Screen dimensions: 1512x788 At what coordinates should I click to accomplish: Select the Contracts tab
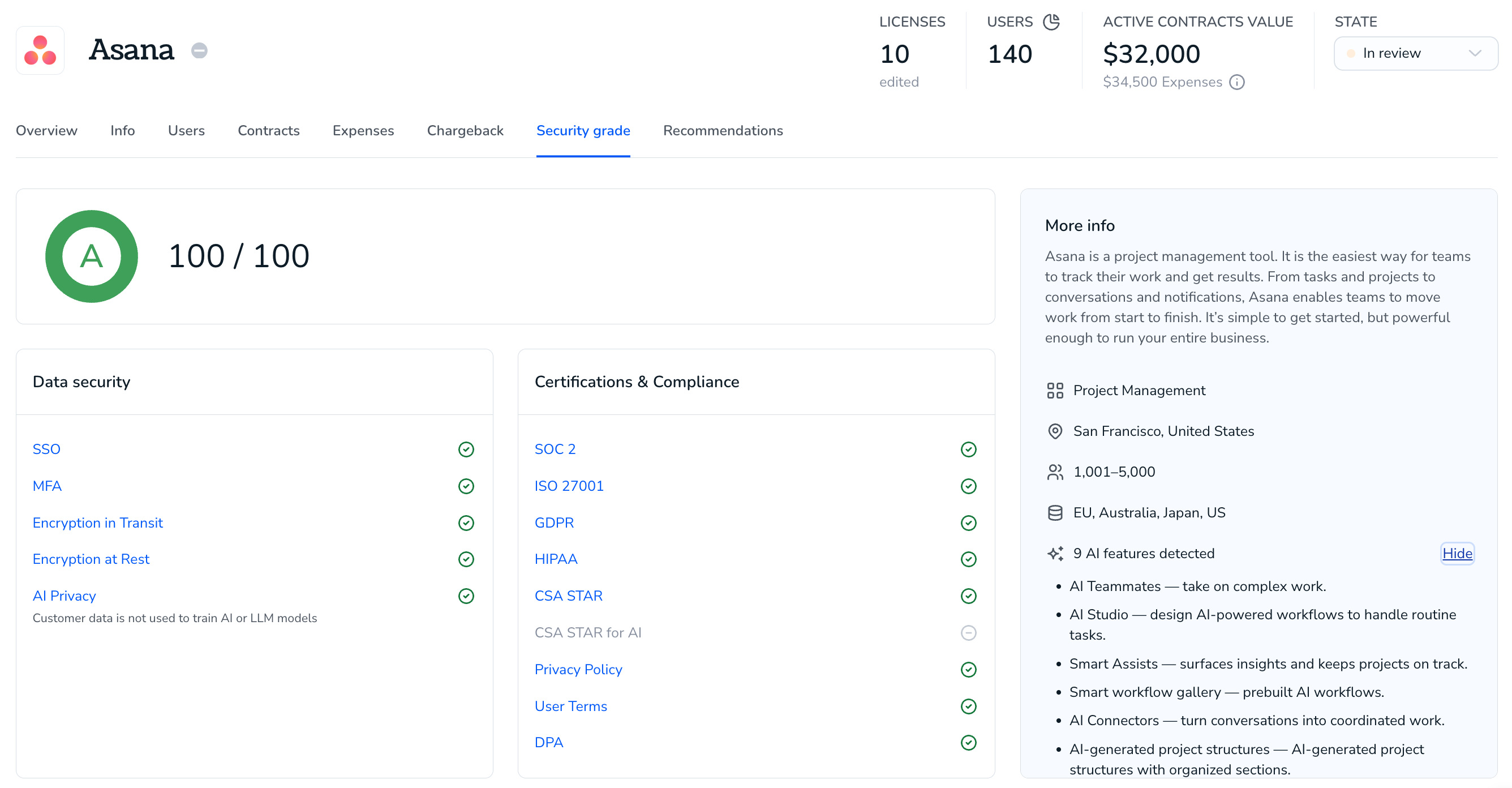(x=268, y=130)
